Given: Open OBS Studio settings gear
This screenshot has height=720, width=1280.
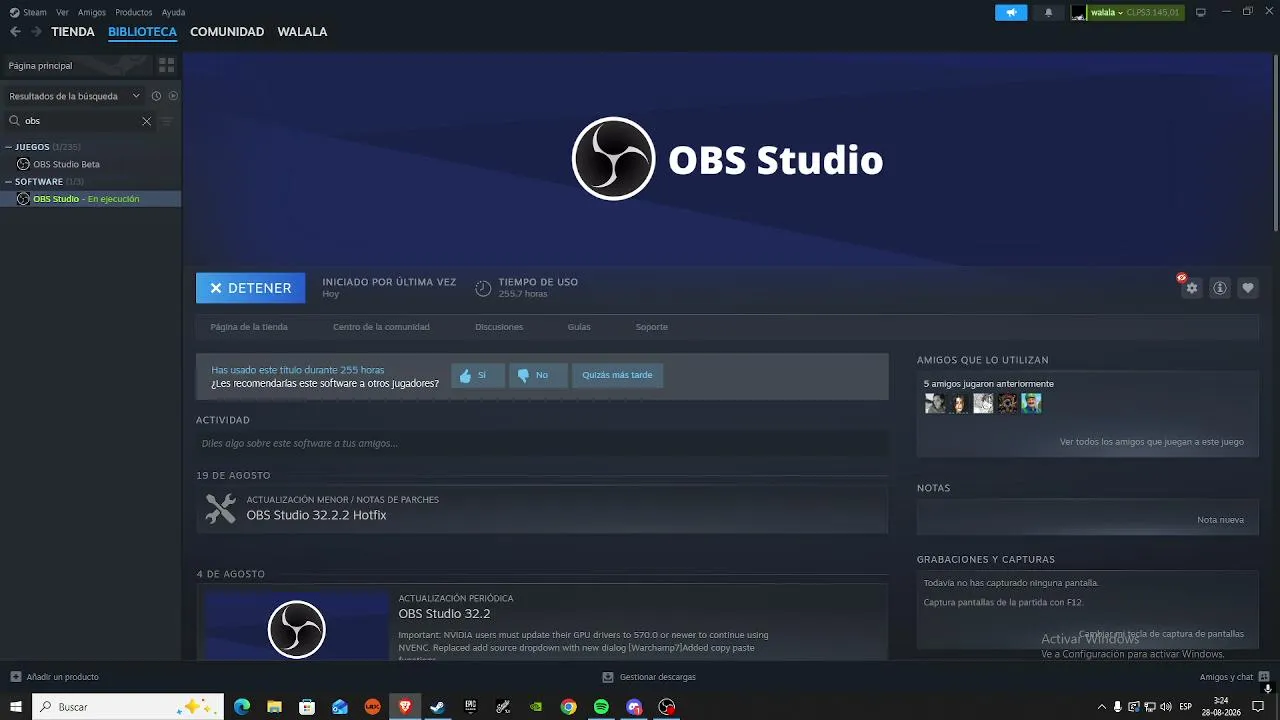Looking at the screenshot, I should [x=1191, y=288].
